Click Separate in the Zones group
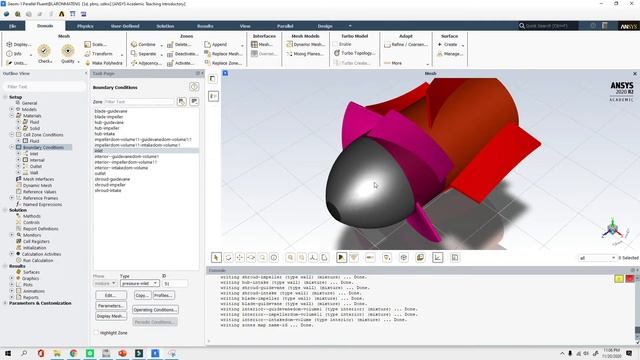640x360 pixels. (143, 53)
